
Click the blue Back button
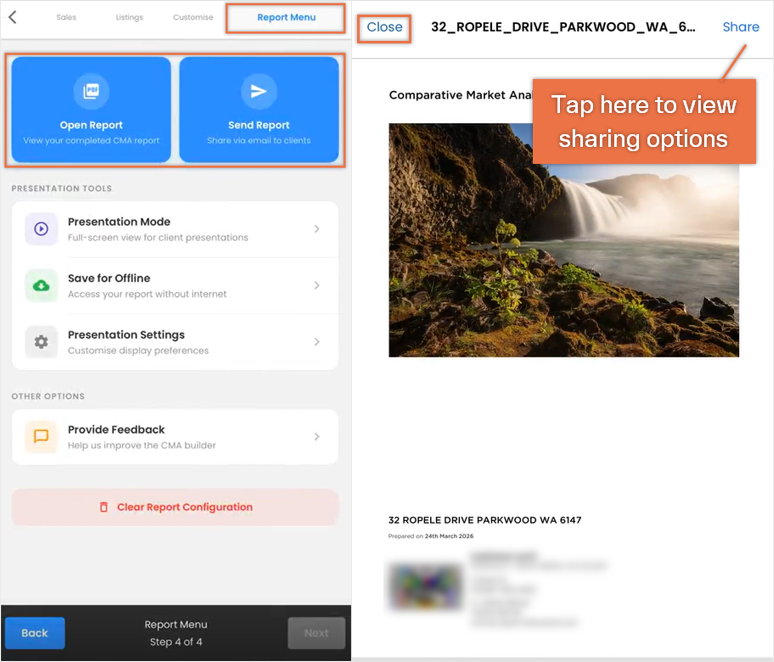[x=35, y=633]
